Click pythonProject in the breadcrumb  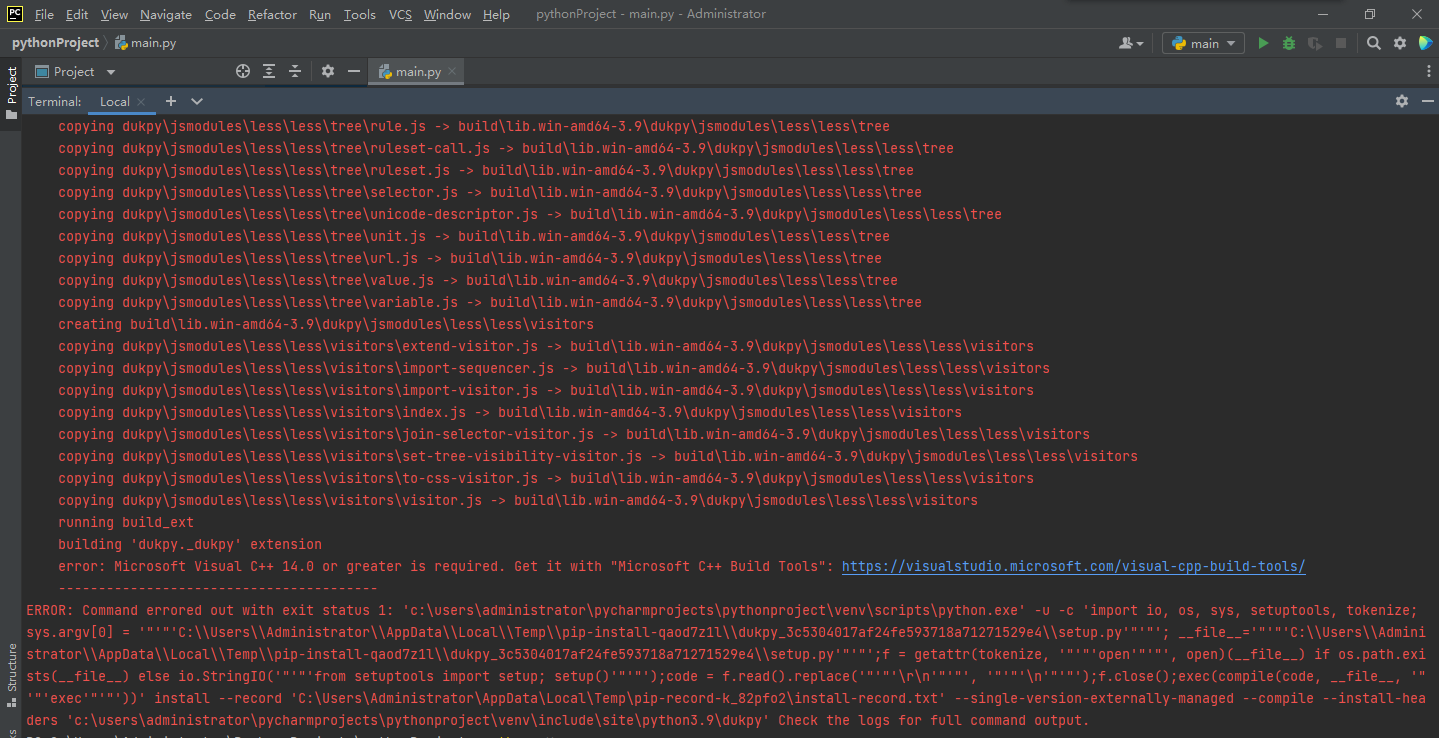[x=55, y=43]
